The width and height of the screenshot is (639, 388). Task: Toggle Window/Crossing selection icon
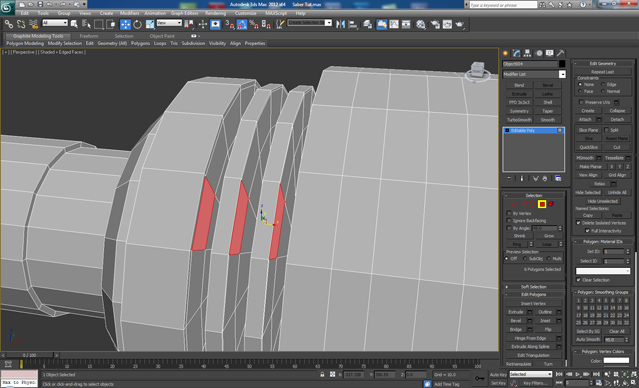[110, 24]
